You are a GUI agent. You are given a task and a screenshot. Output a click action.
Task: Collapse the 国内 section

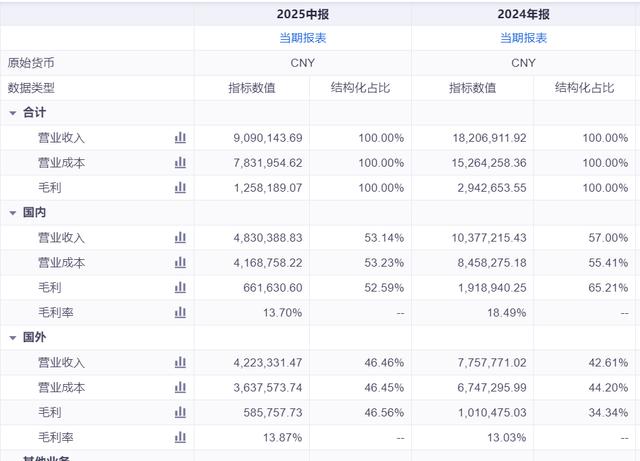pyautogui.click(x=13, y=213)
